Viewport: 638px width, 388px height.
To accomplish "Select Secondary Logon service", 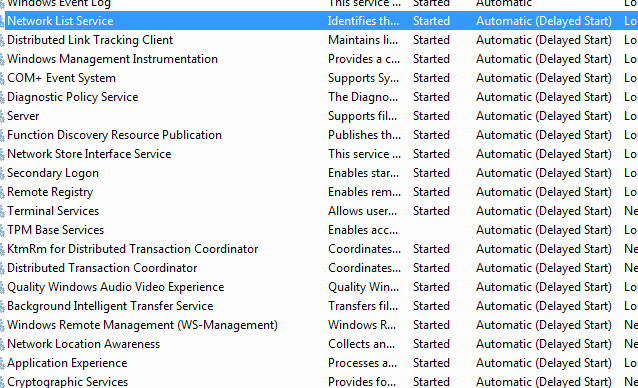I will 53,173.
